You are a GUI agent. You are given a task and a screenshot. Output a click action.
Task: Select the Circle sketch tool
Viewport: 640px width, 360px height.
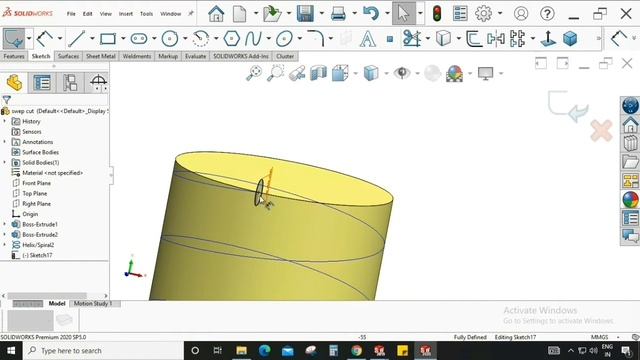click(170, 39)
